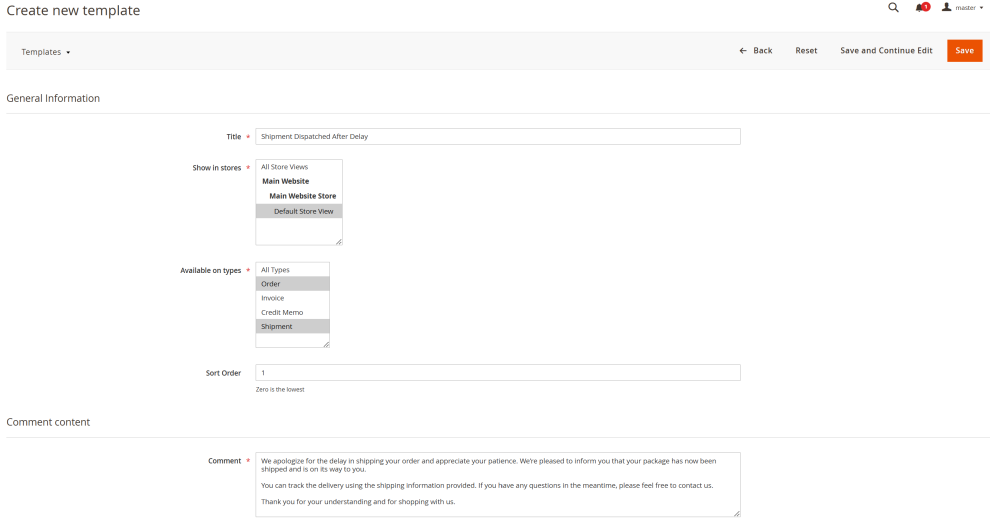Click the orange Save button
The image size is (1000, 526).
pyautogui.click(x=964, y=50)
